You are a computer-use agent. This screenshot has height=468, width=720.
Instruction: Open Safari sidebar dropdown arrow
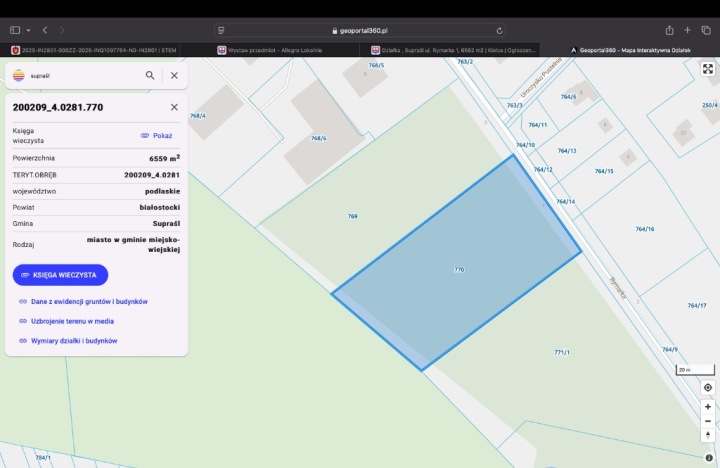coord(28,30)
